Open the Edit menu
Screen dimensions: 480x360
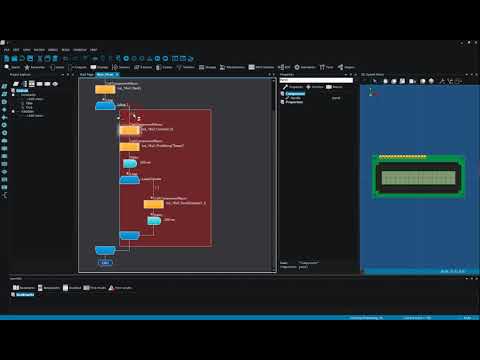pos(16,50)
